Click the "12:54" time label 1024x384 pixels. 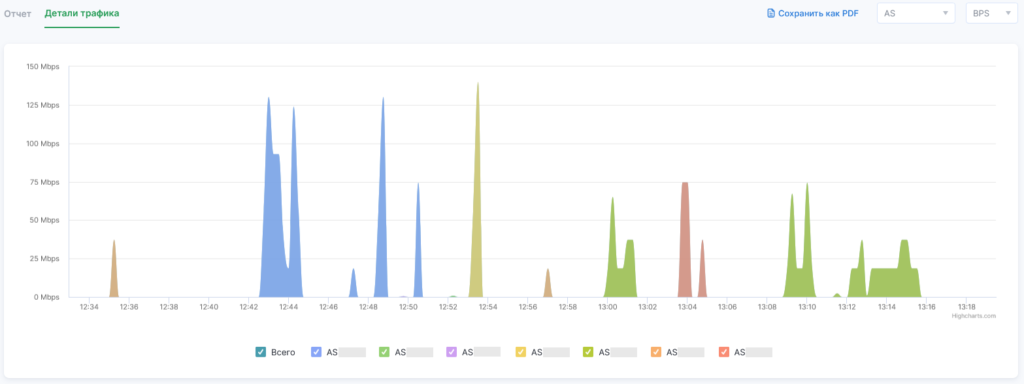pos(488,307)
